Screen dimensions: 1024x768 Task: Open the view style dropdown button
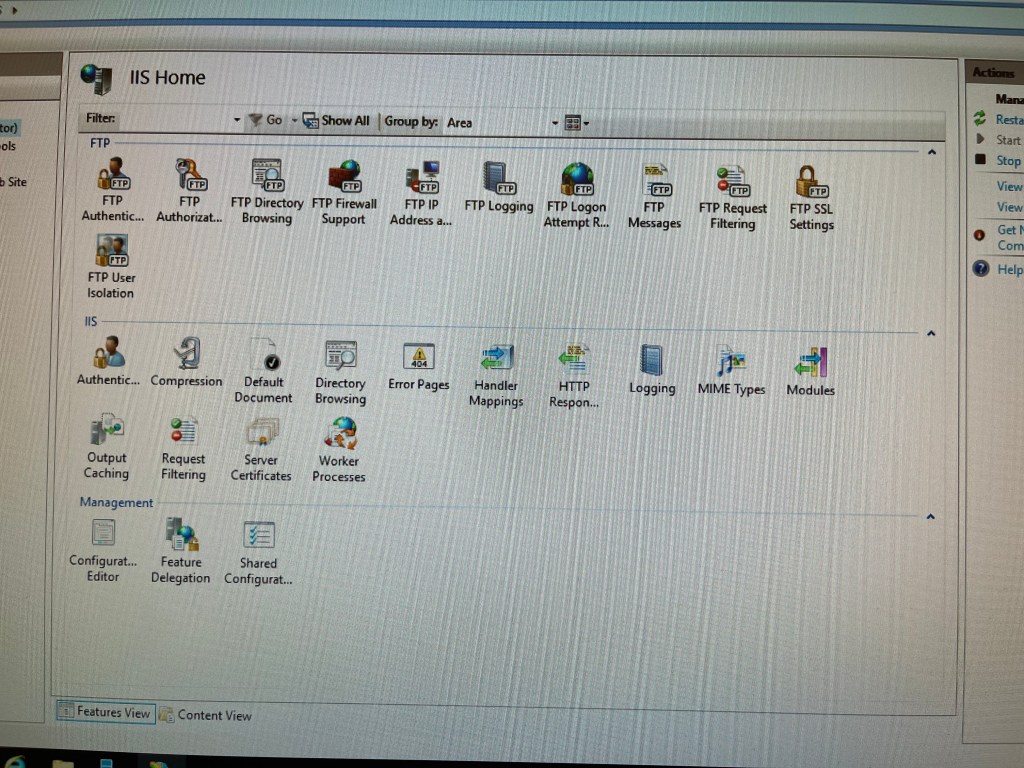575,123
